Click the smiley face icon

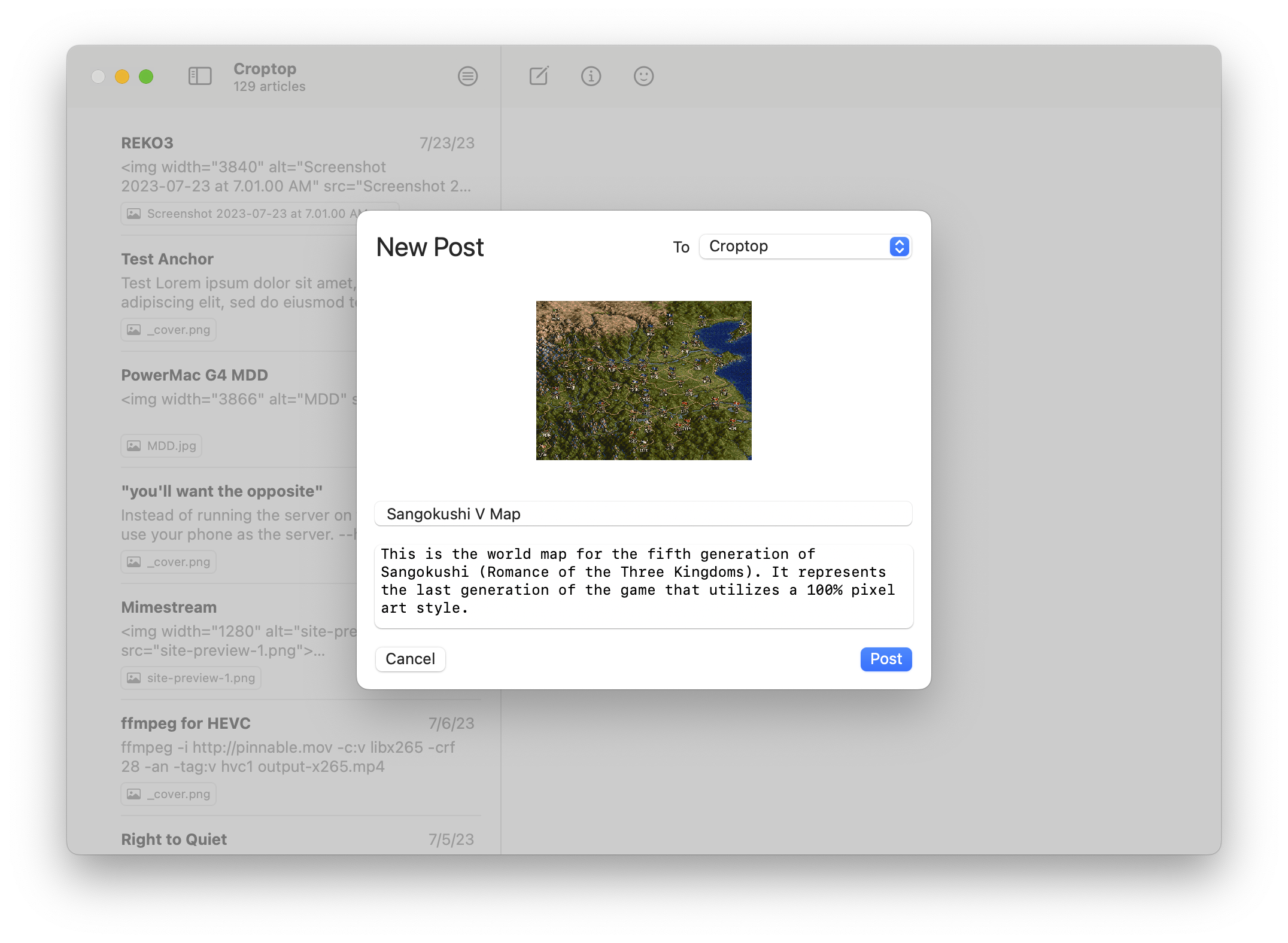point(643,76)
